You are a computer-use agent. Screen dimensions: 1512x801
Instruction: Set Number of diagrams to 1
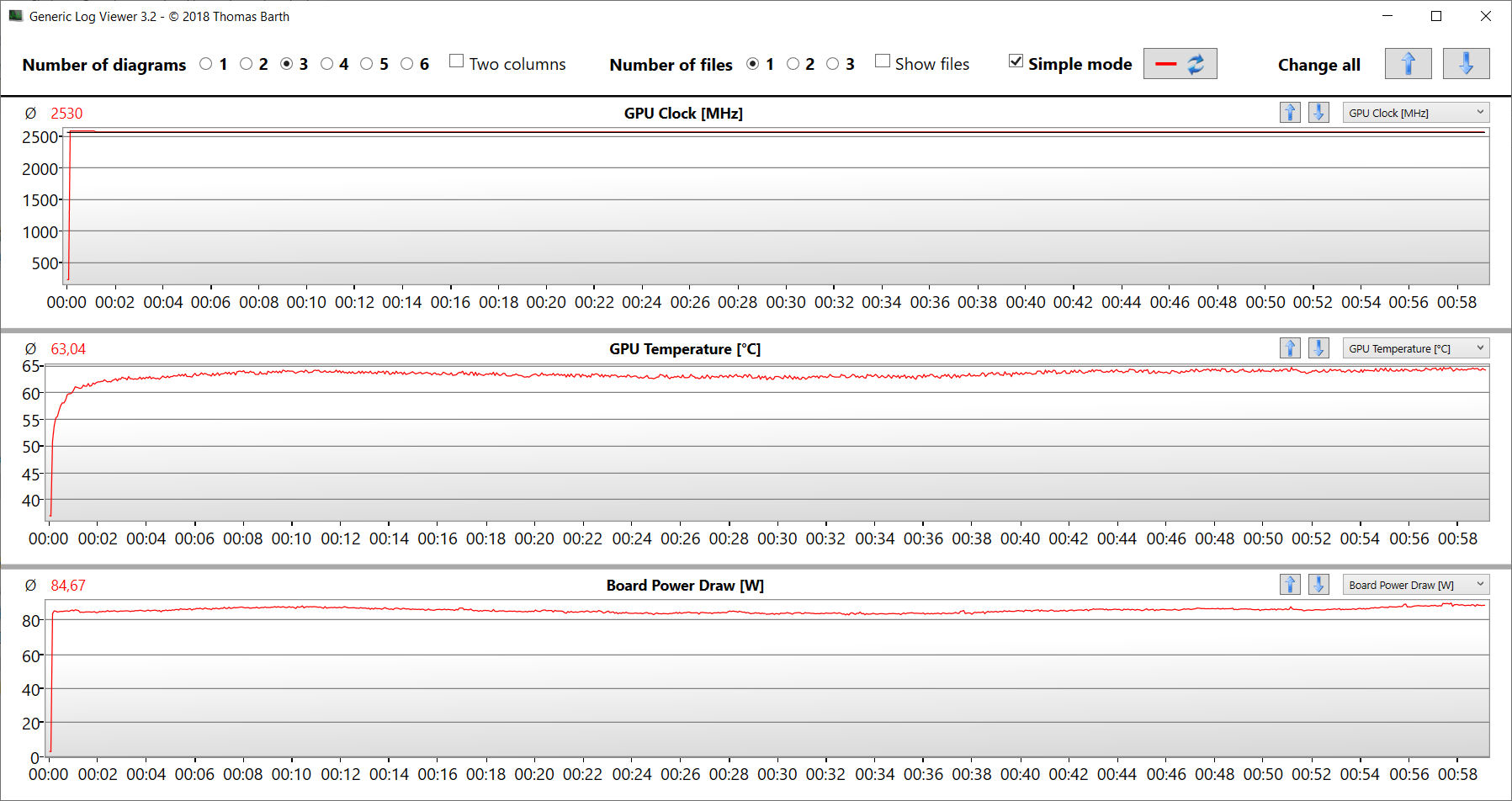click(206, 64)
